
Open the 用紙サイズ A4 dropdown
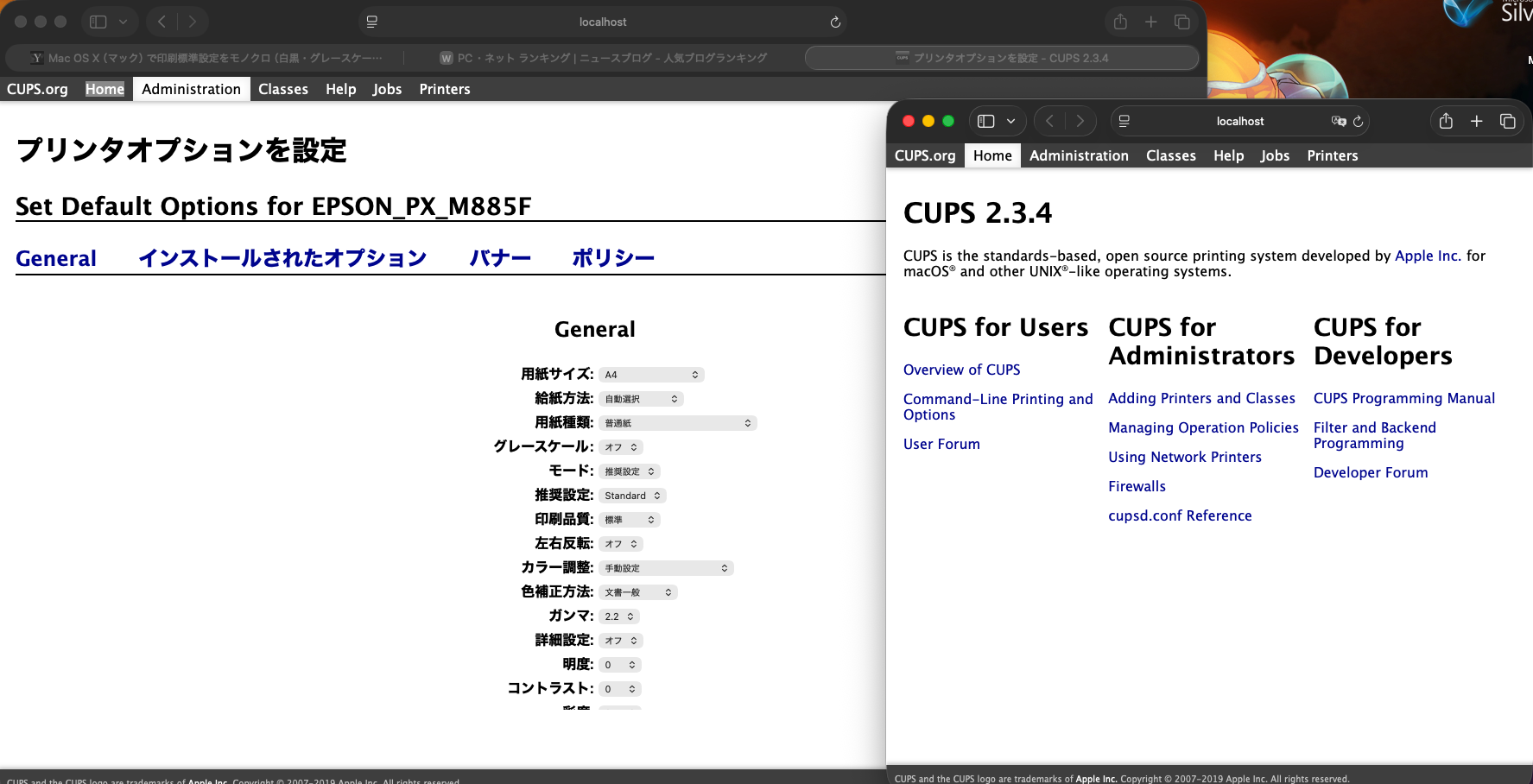point(651,375)
